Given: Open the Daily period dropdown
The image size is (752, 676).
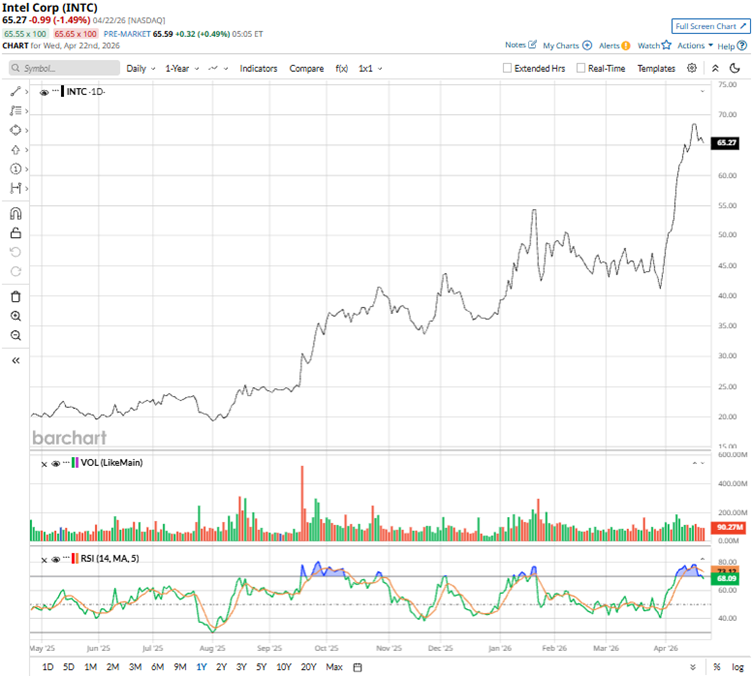Looking at the screenshot, I should click(x=141, y=69).
